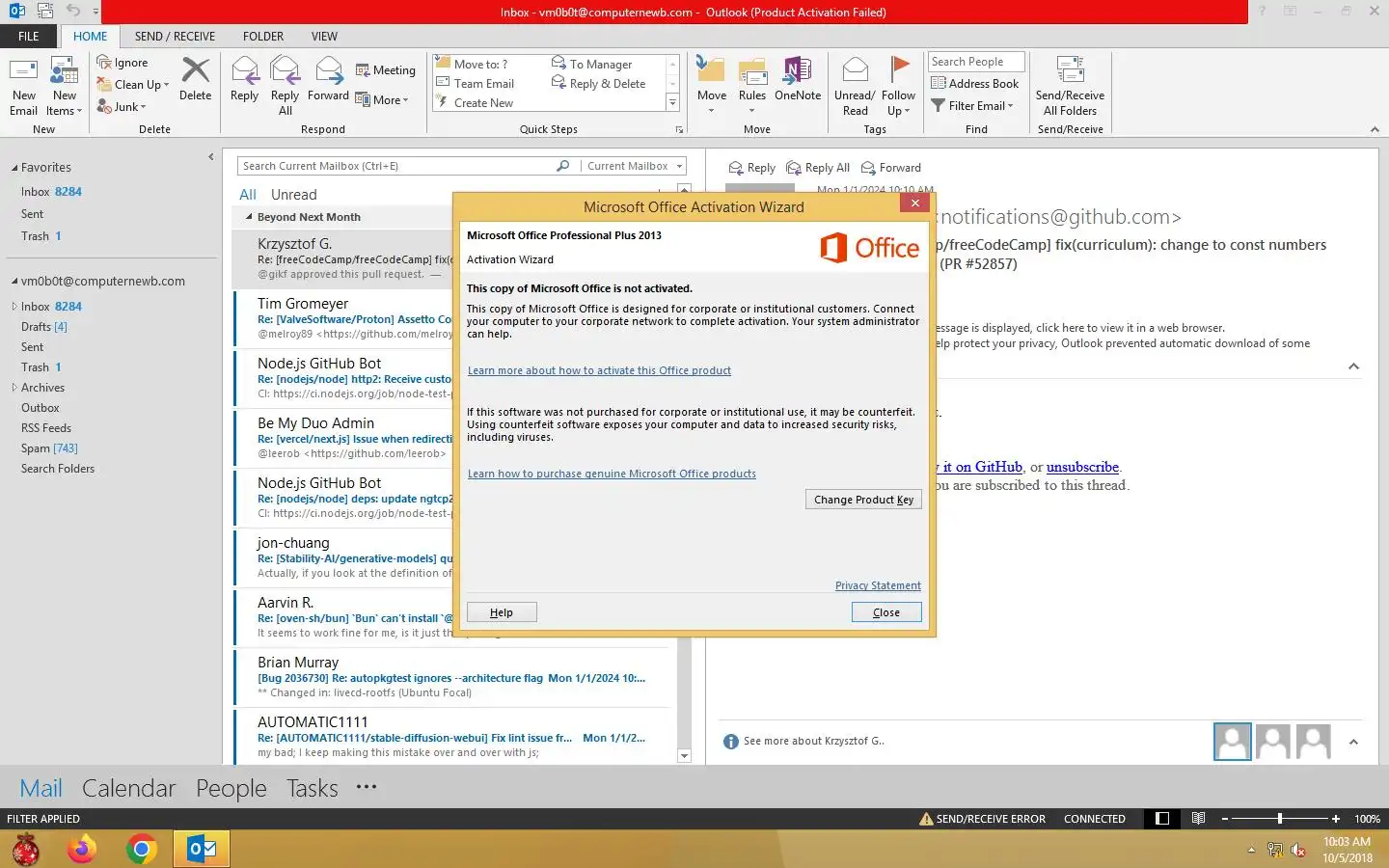The width and height of the screenshot is (1389, 868).
Task: Switch to reading view in status bar
Action: tap(1198, 819)
